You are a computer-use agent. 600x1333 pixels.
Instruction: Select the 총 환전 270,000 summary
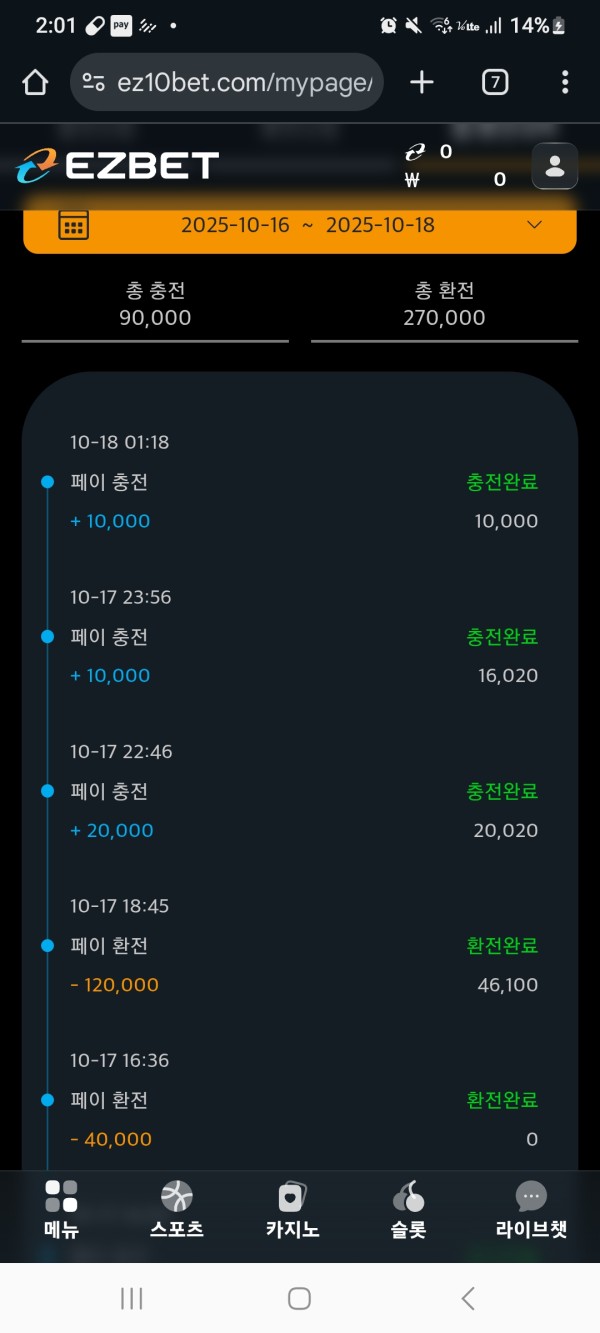[444, 304]
